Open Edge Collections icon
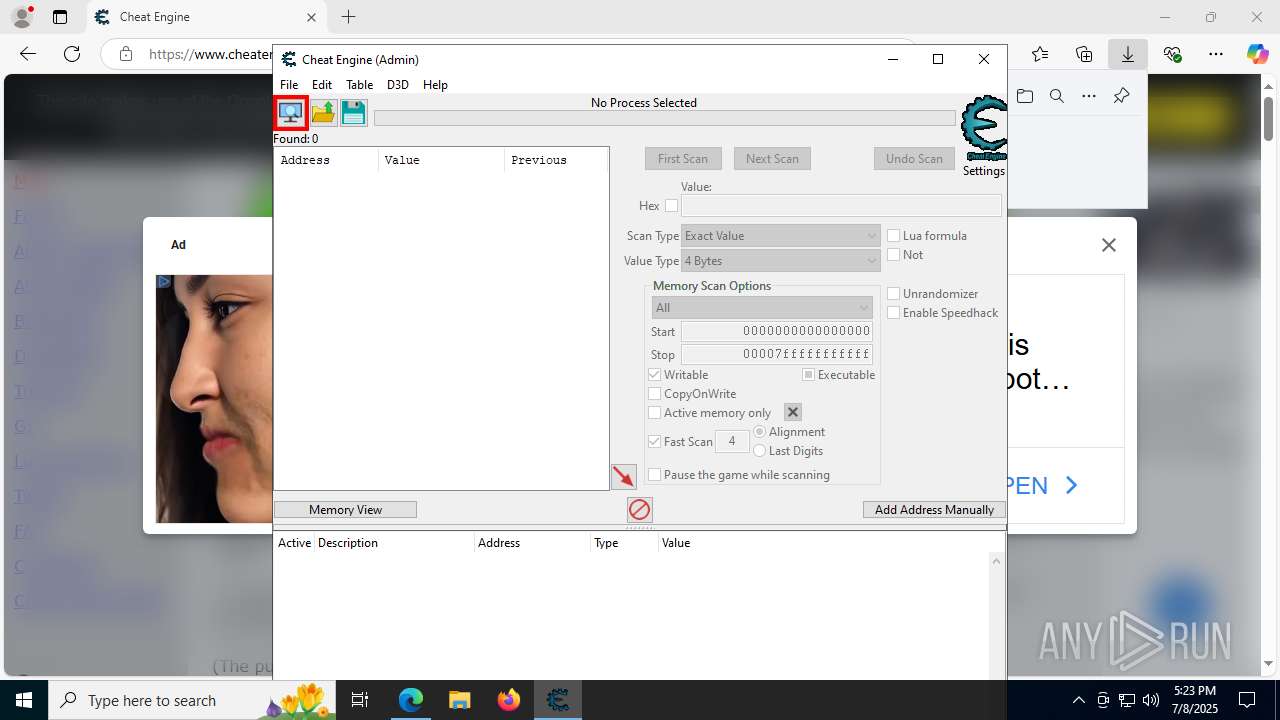 (1084, 54)
